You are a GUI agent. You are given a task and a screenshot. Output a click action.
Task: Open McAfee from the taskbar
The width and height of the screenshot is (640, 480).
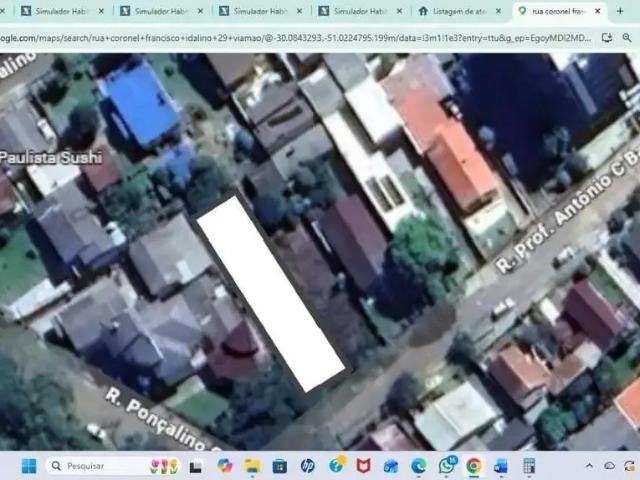point(363,466)
